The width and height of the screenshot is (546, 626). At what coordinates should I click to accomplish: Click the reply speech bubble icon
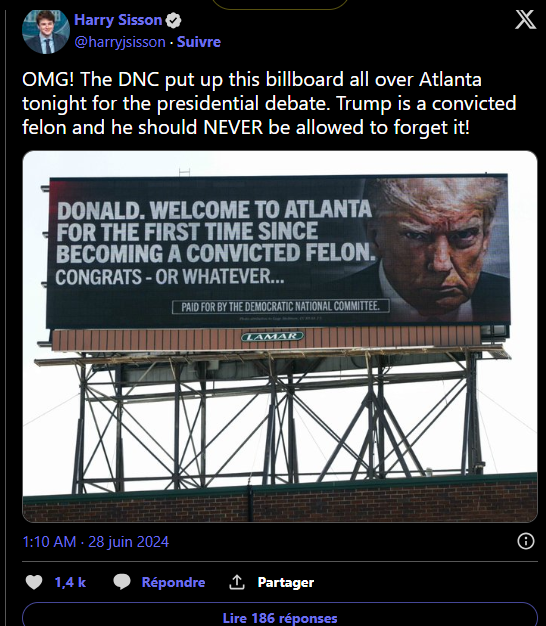(122, 582)
